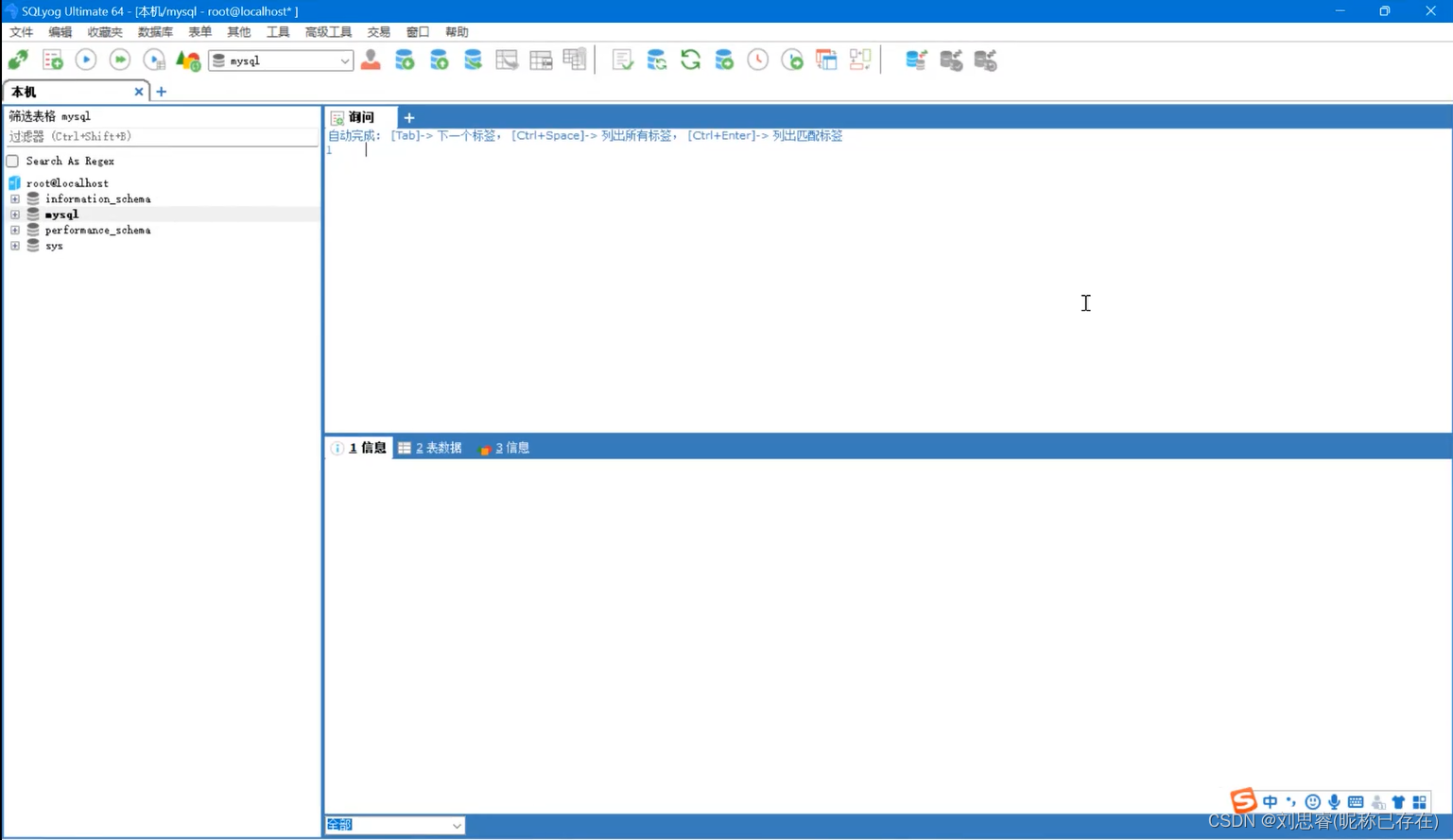Open the 编辑 menu
The image size is (1453, 840).
coord(61,32)
